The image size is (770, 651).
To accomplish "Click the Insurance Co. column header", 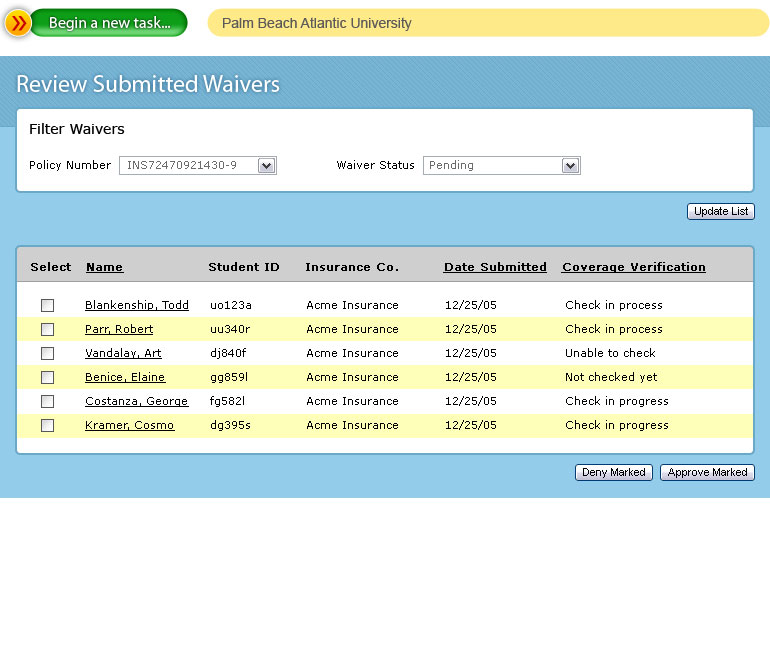I will pos(352,267).
